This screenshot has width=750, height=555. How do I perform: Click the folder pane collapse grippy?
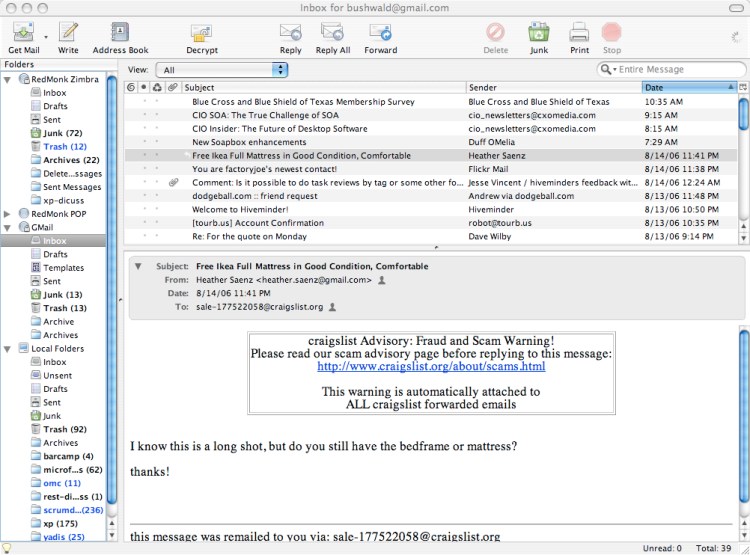120,300
